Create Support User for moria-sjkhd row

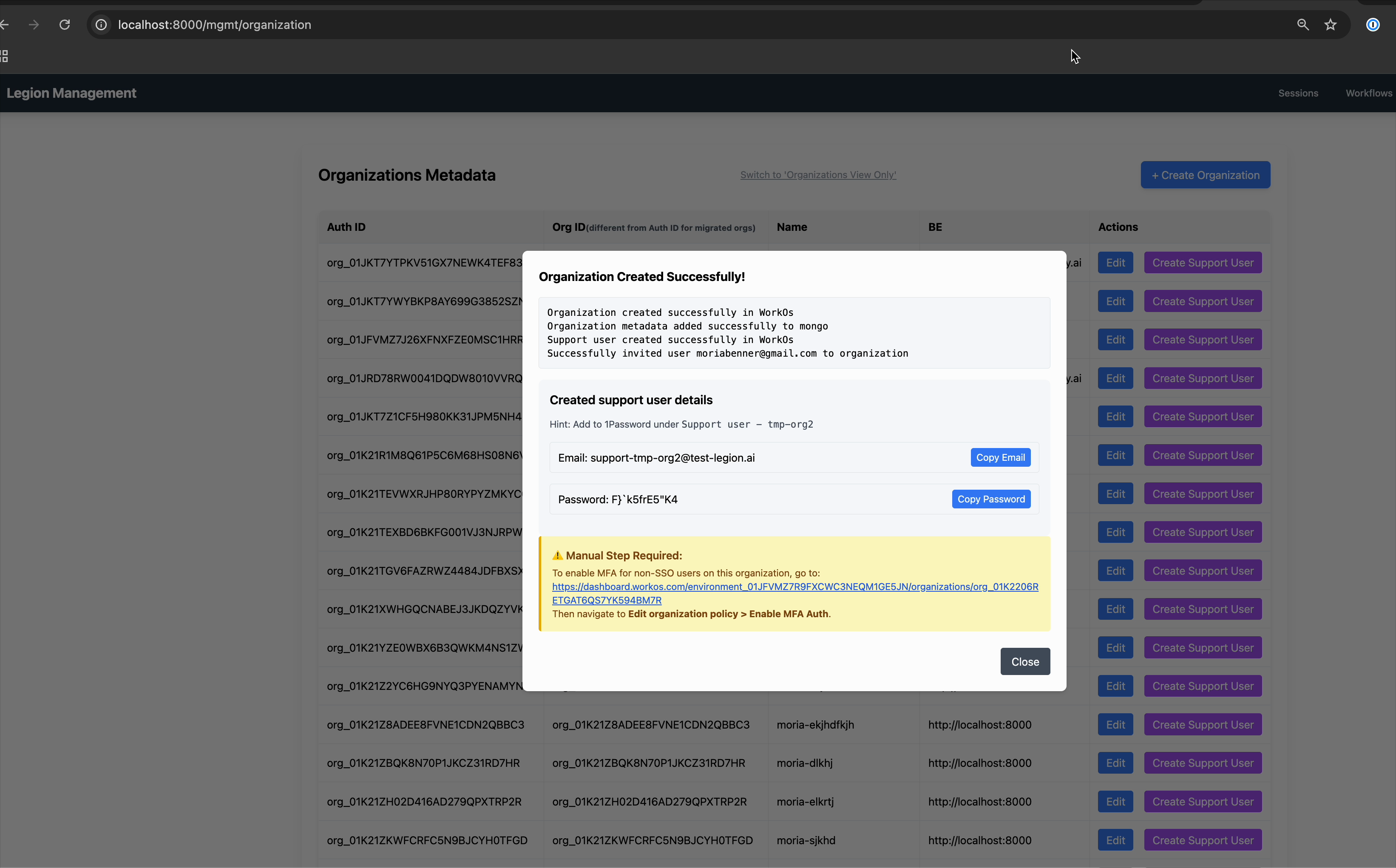1203,840
